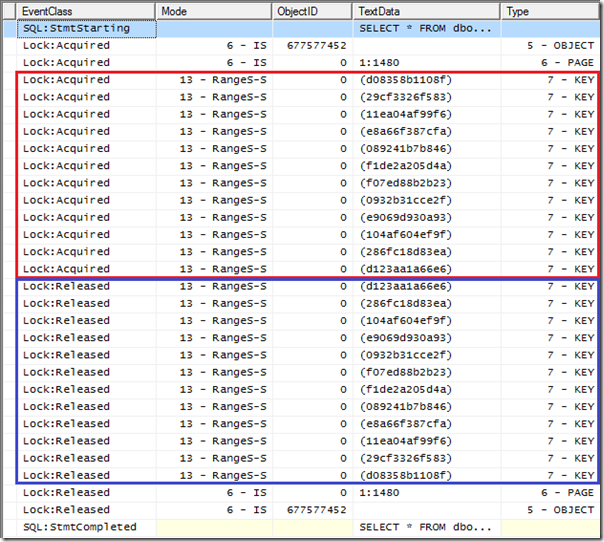Click ObjectID 677577452 in the Lock:Released row
Image resolution: width=604 pixels, height=542 pixels.
[317, 510]
